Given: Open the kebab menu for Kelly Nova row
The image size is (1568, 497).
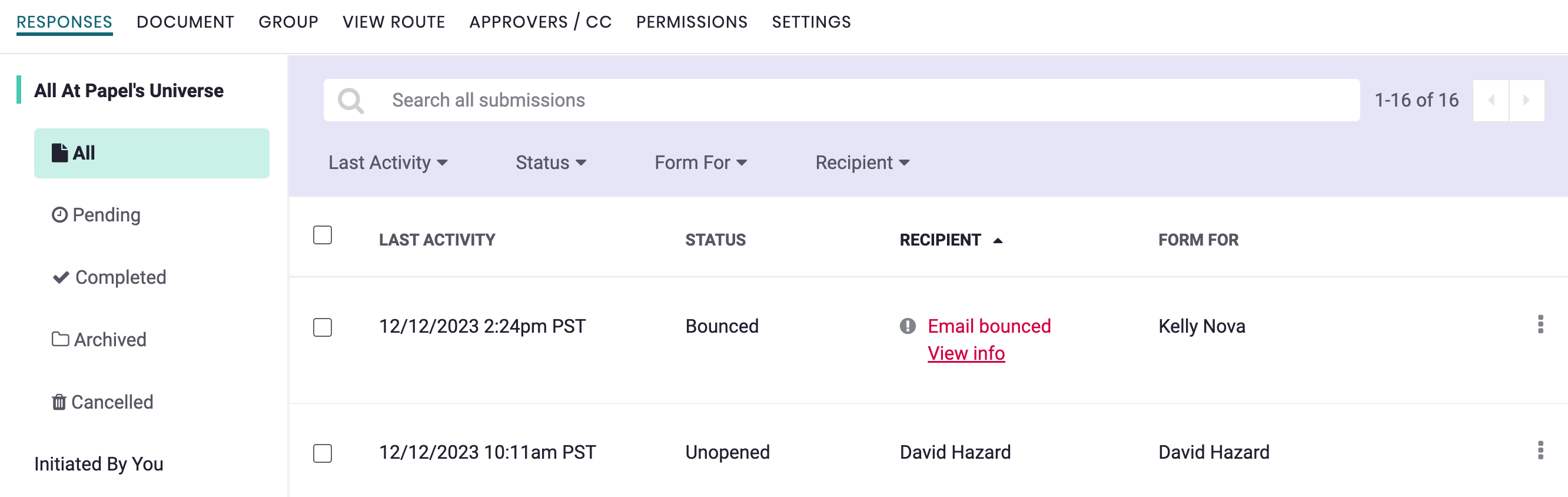Looking at the screenshot, I should [1540, 324].
